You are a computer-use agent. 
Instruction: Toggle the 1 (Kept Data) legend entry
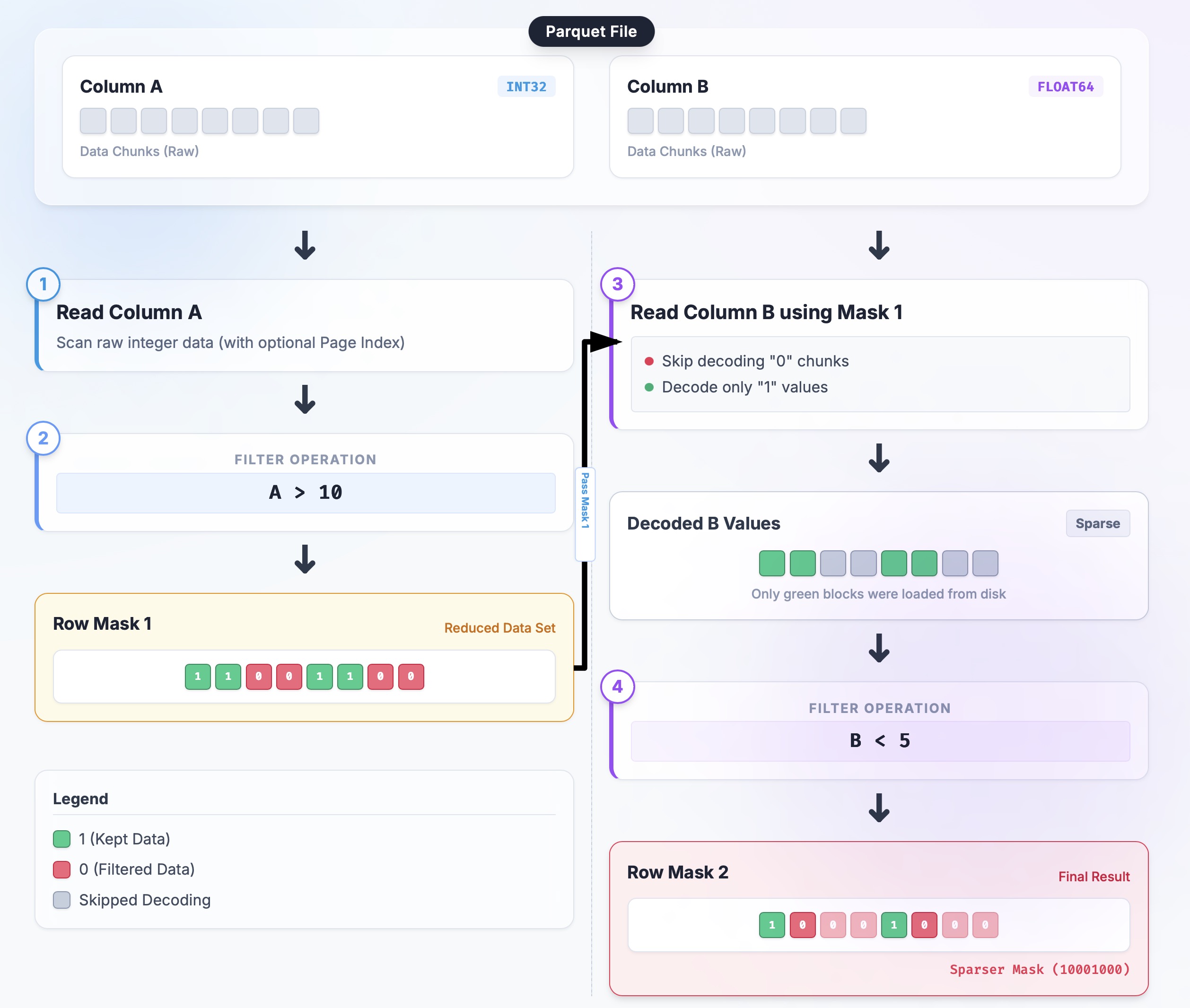click(112, 839)
